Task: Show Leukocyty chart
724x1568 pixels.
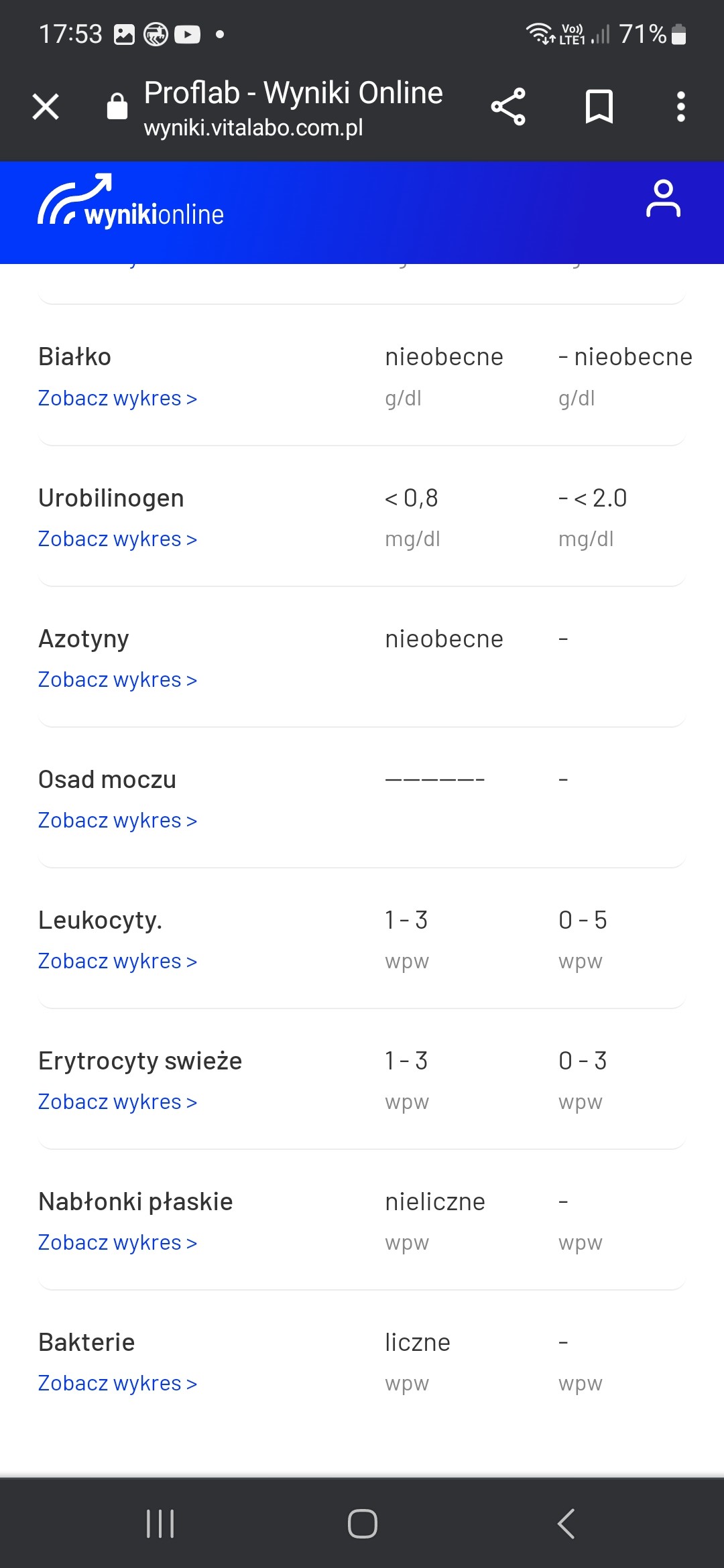Action: [x=117, y=962]
